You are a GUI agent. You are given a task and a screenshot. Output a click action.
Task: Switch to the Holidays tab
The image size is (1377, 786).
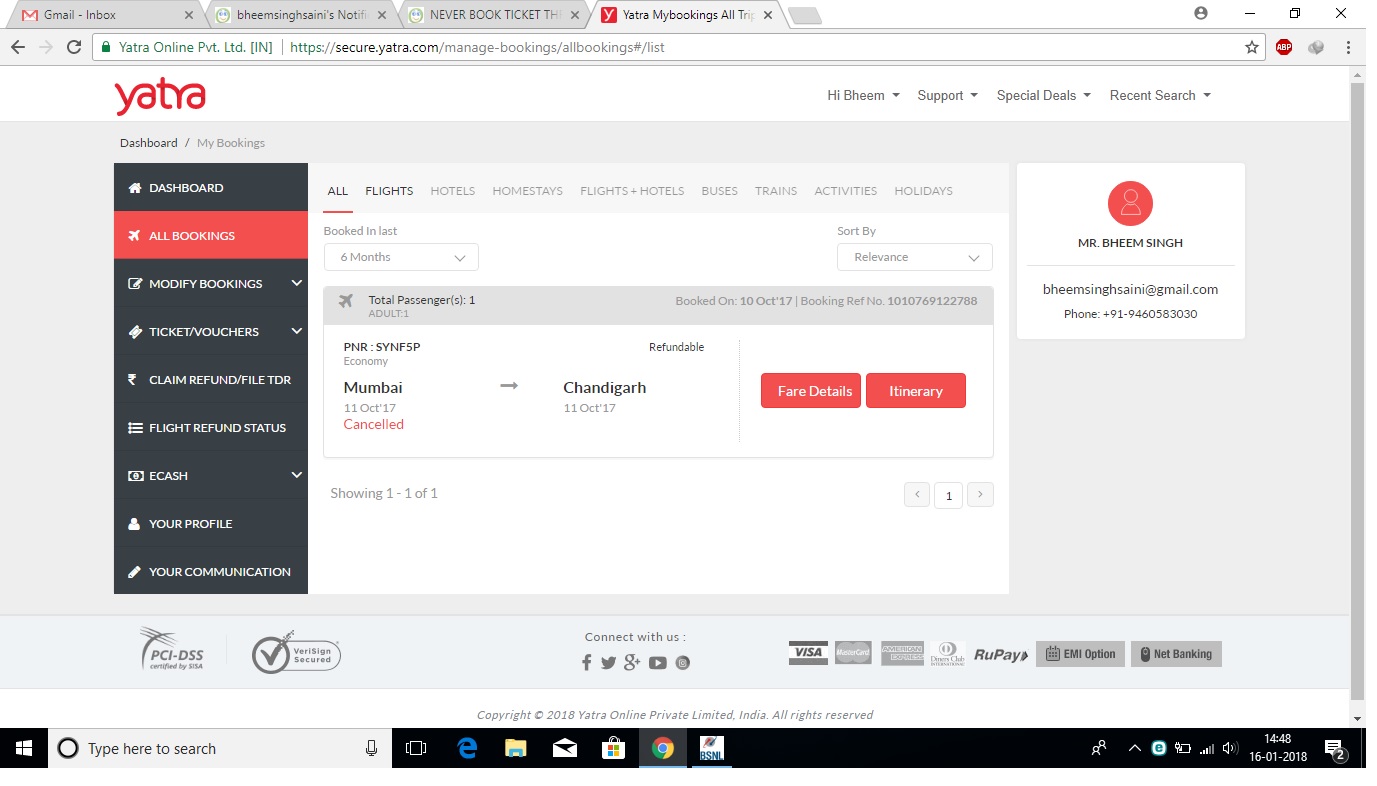923,191
